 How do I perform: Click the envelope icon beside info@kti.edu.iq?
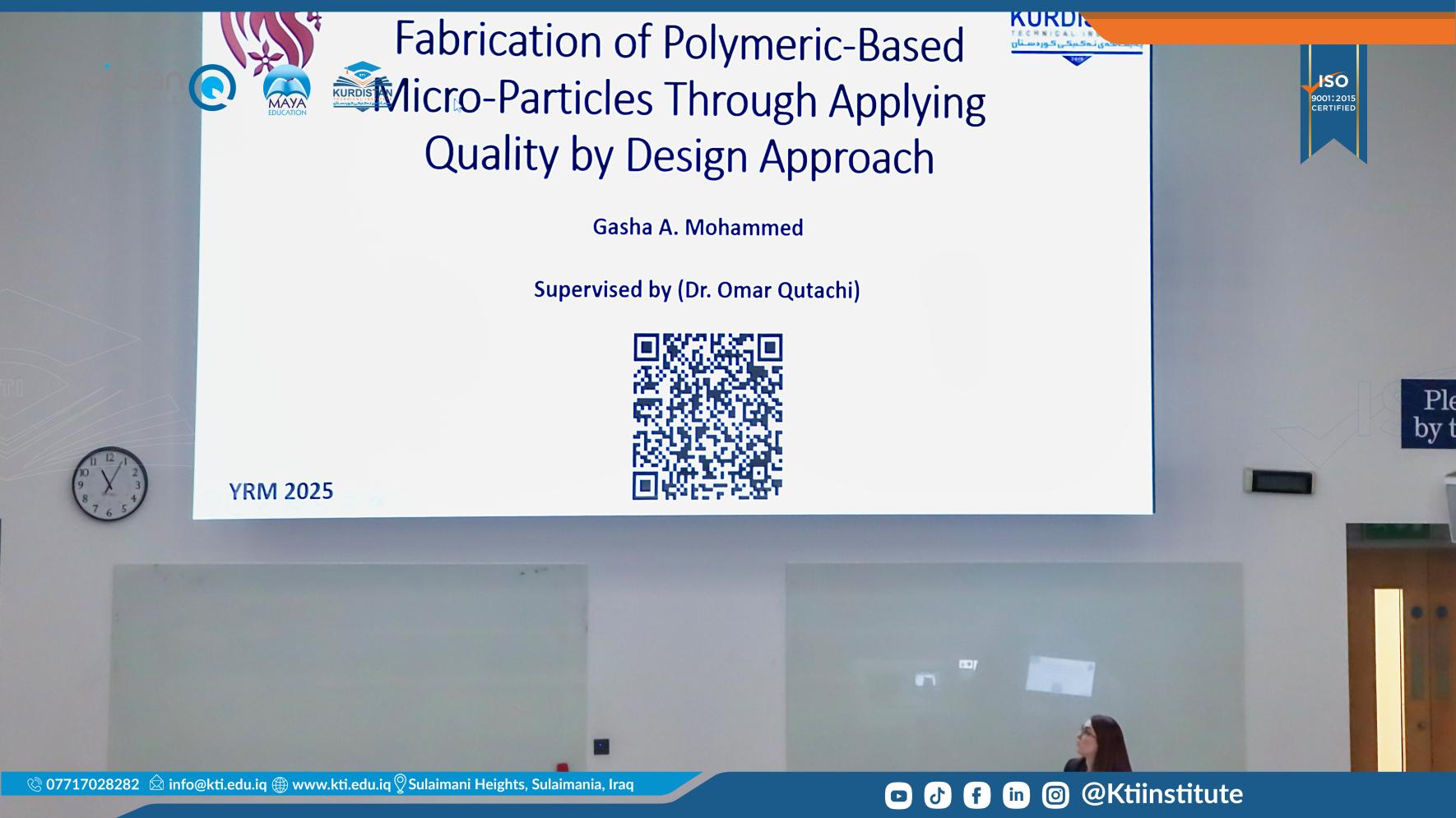[156, 783]
